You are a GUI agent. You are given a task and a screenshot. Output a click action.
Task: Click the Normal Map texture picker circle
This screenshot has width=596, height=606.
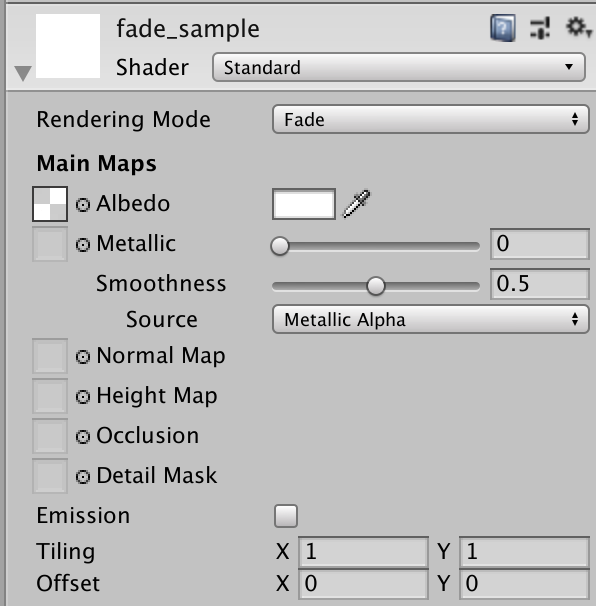click(83, 357)
